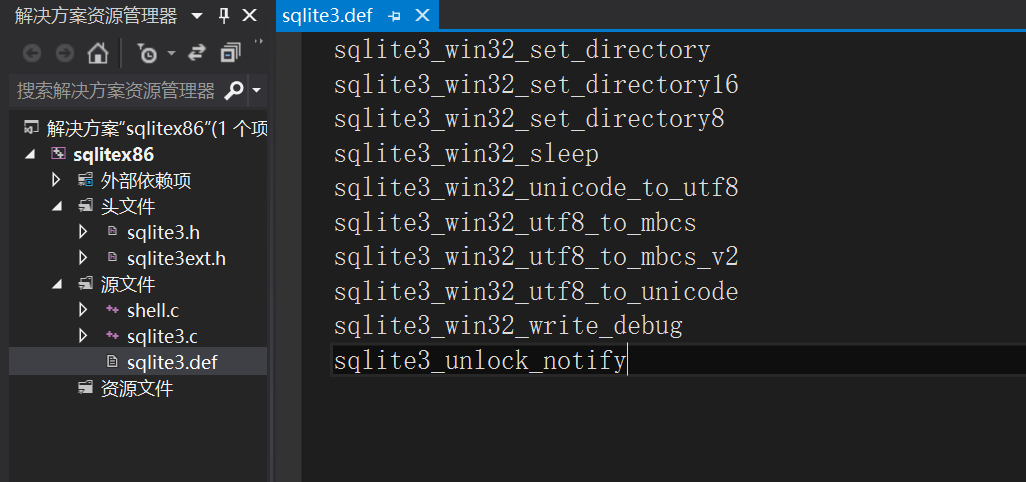Collapse the 头文件 folder
This screenshot has height=482, width=1026.
pyautogui.click(x=56, y=207)
